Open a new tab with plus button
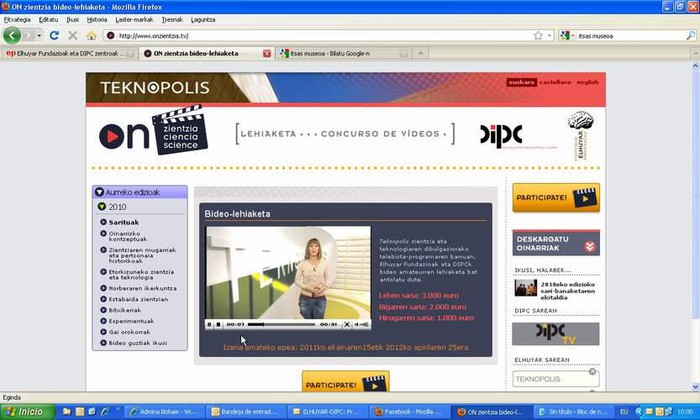 (420, 53)
